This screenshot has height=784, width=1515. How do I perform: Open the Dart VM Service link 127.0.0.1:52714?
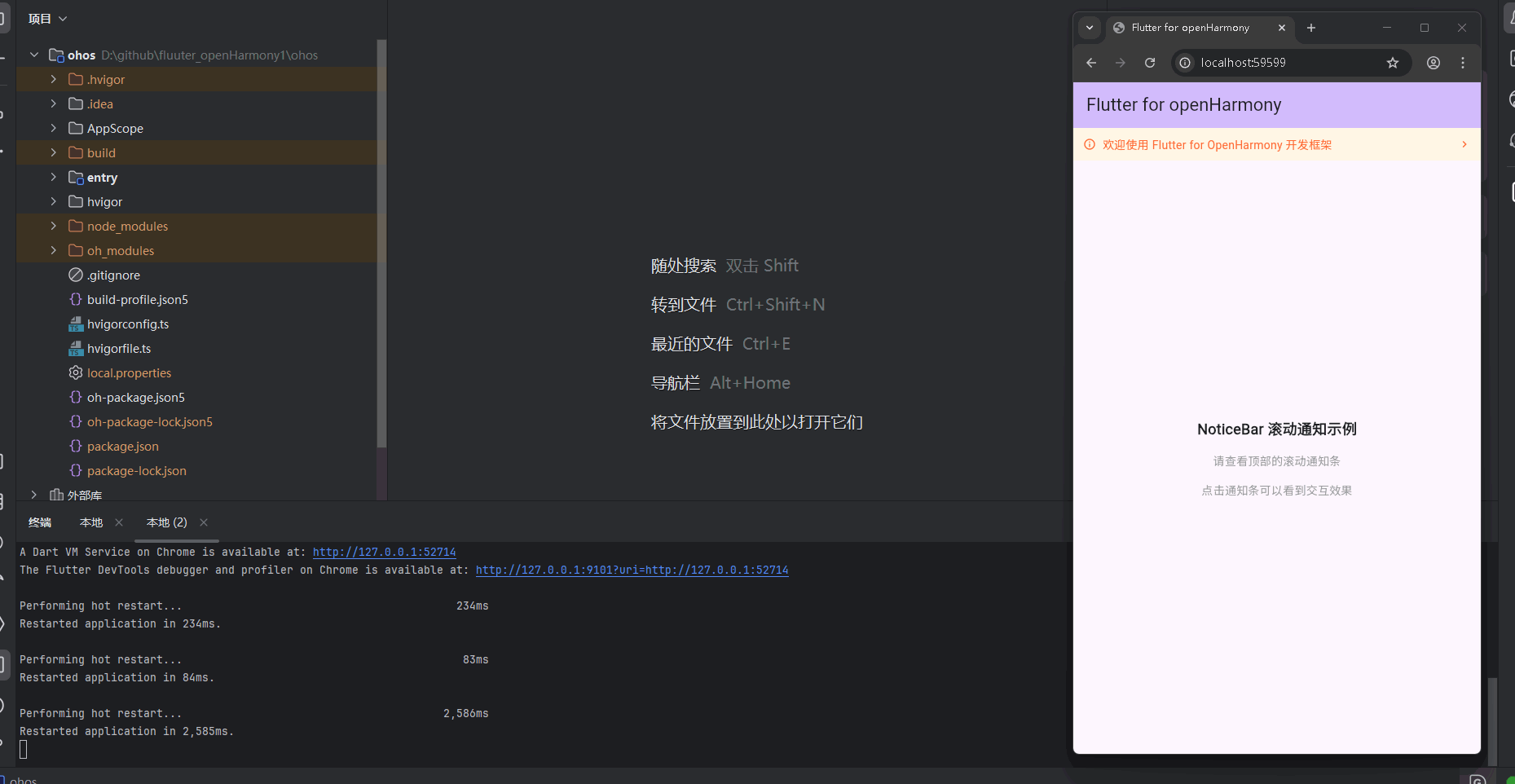pyautogui.click(x=384, y=552)
